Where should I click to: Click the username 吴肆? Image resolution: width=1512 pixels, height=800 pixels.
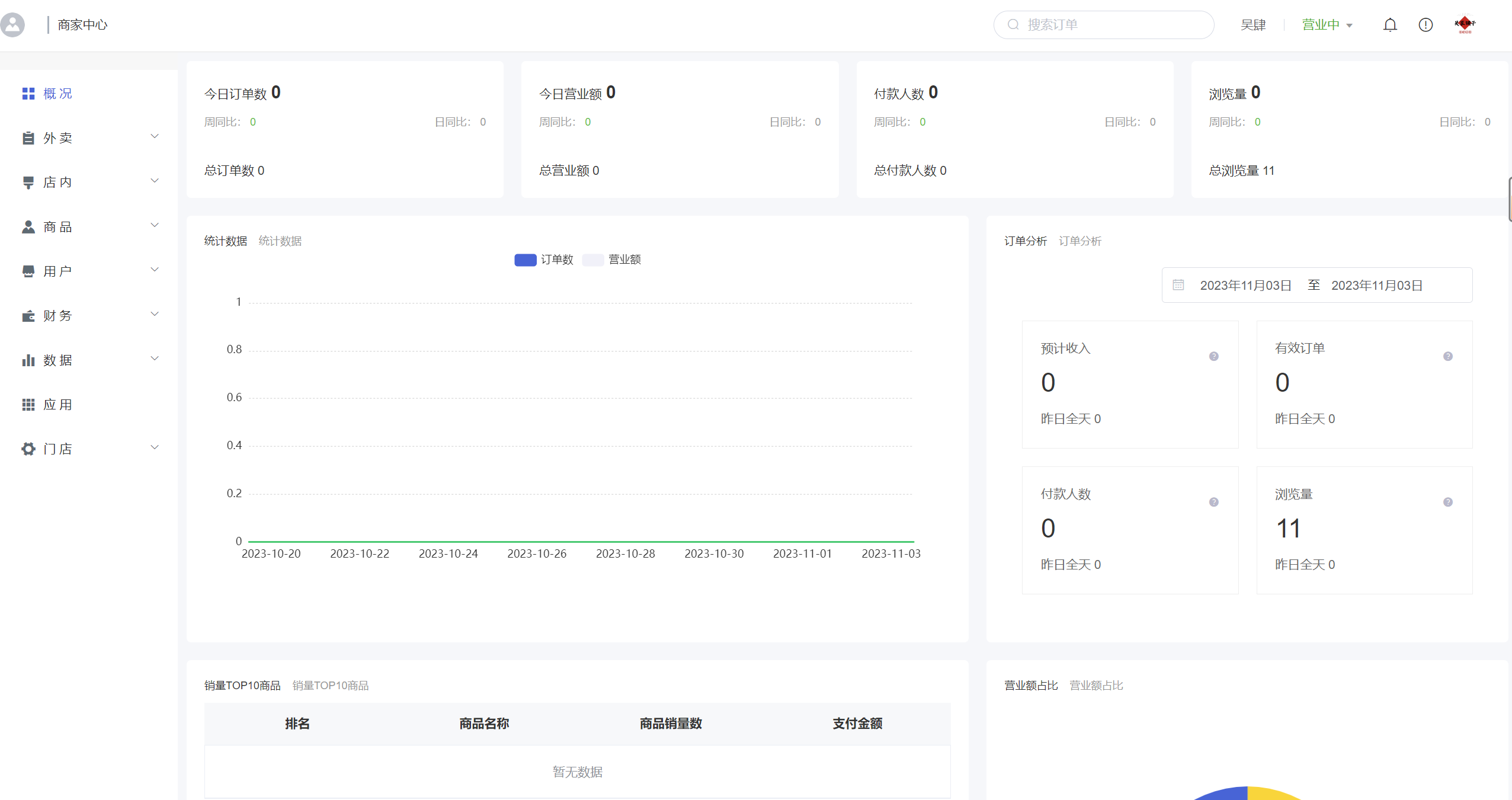coord(1253,25)
